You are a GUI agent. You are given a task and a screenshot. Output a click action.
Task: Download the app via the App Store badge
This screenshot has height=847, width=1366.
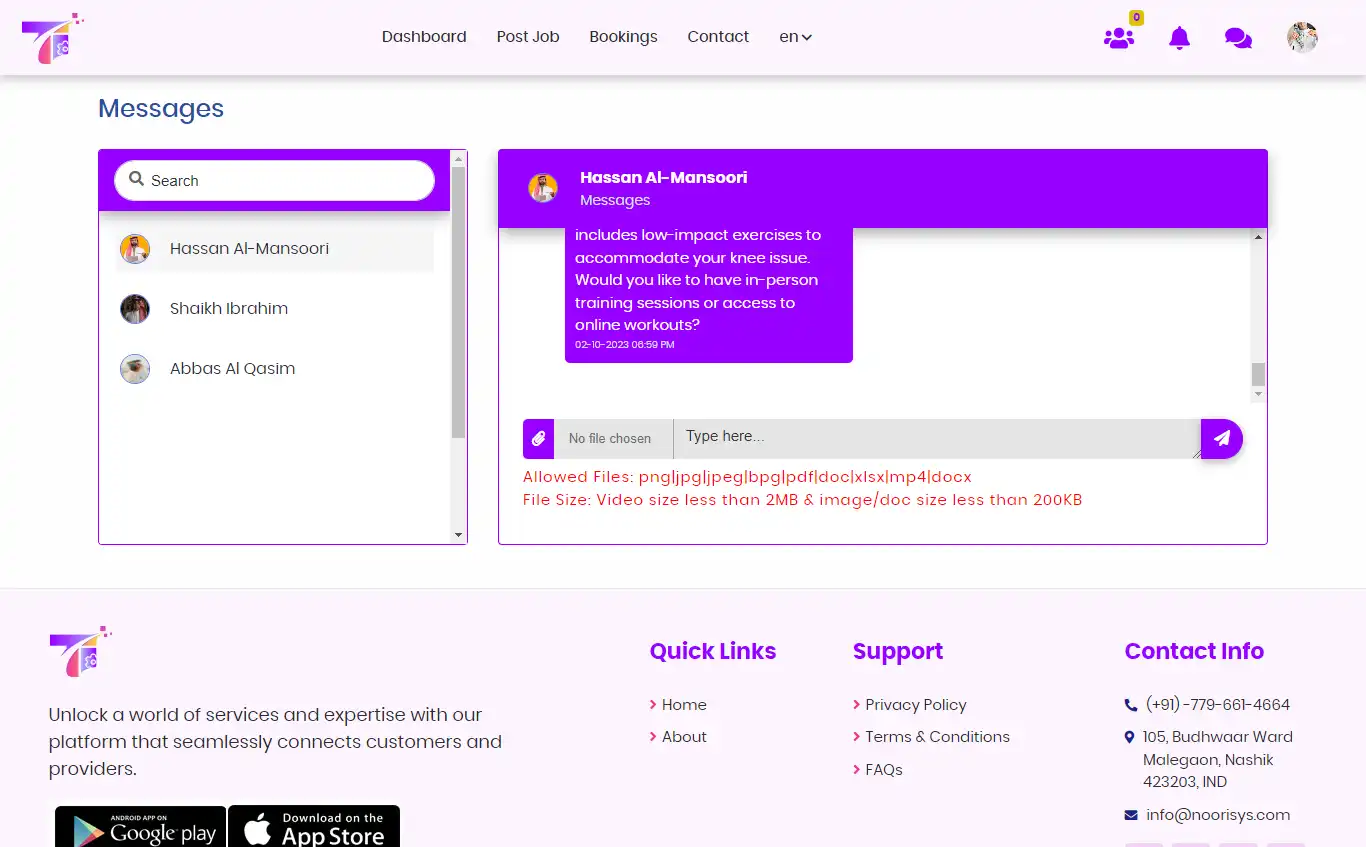pos(314,828)
